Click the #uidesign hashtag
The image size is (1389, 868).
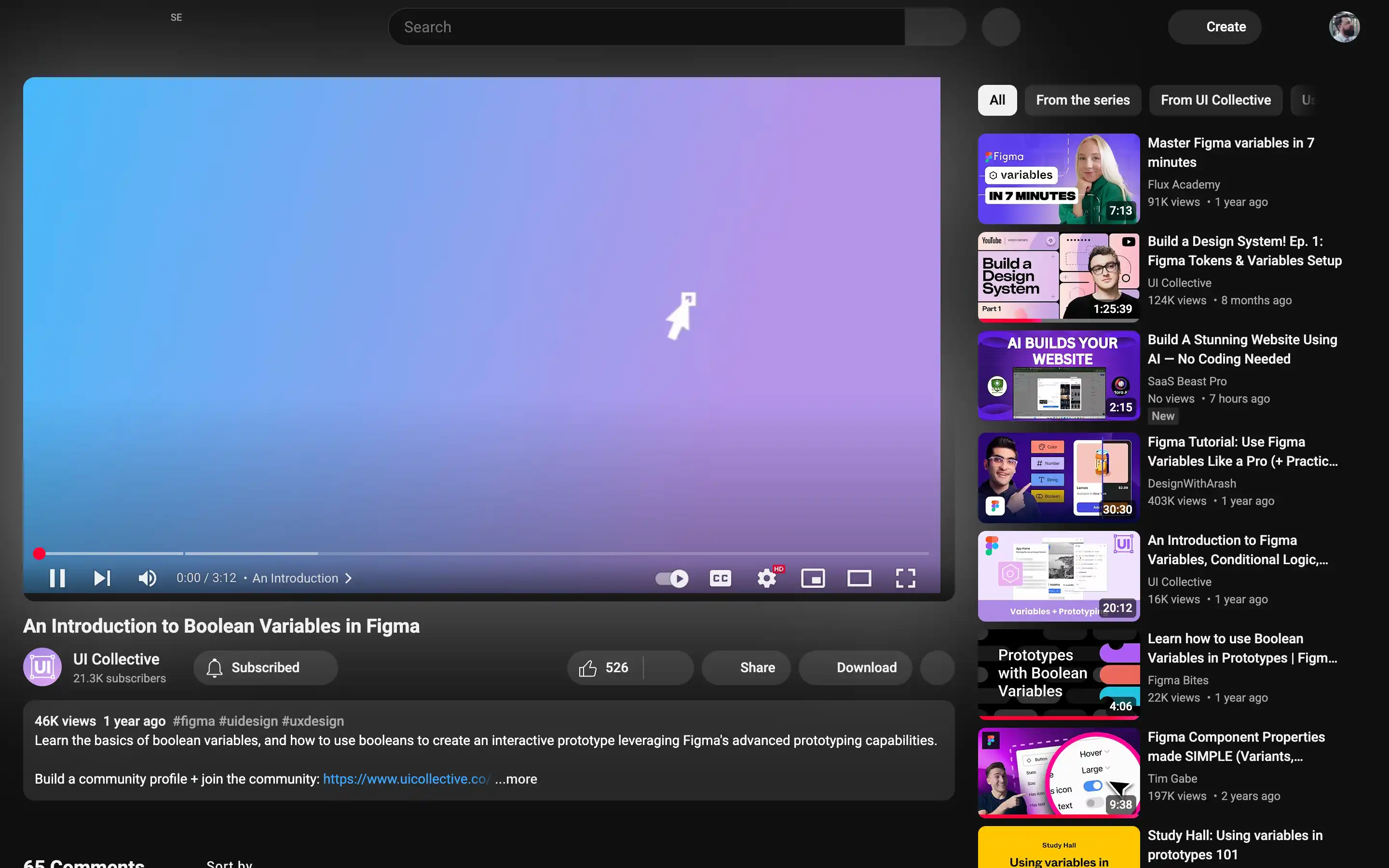(248, 721)
